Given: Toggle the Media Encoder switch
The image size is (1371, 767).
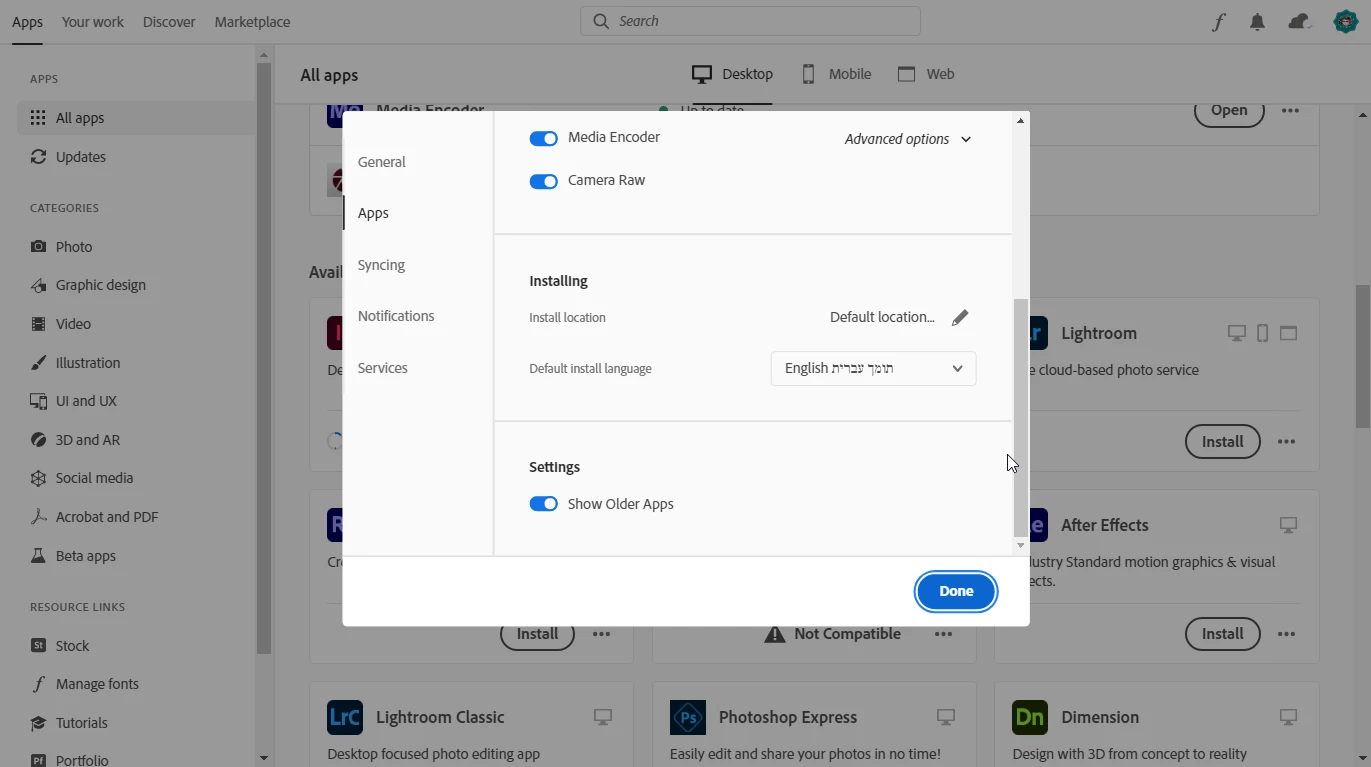Looking at the screenshot, I should 543,139.
